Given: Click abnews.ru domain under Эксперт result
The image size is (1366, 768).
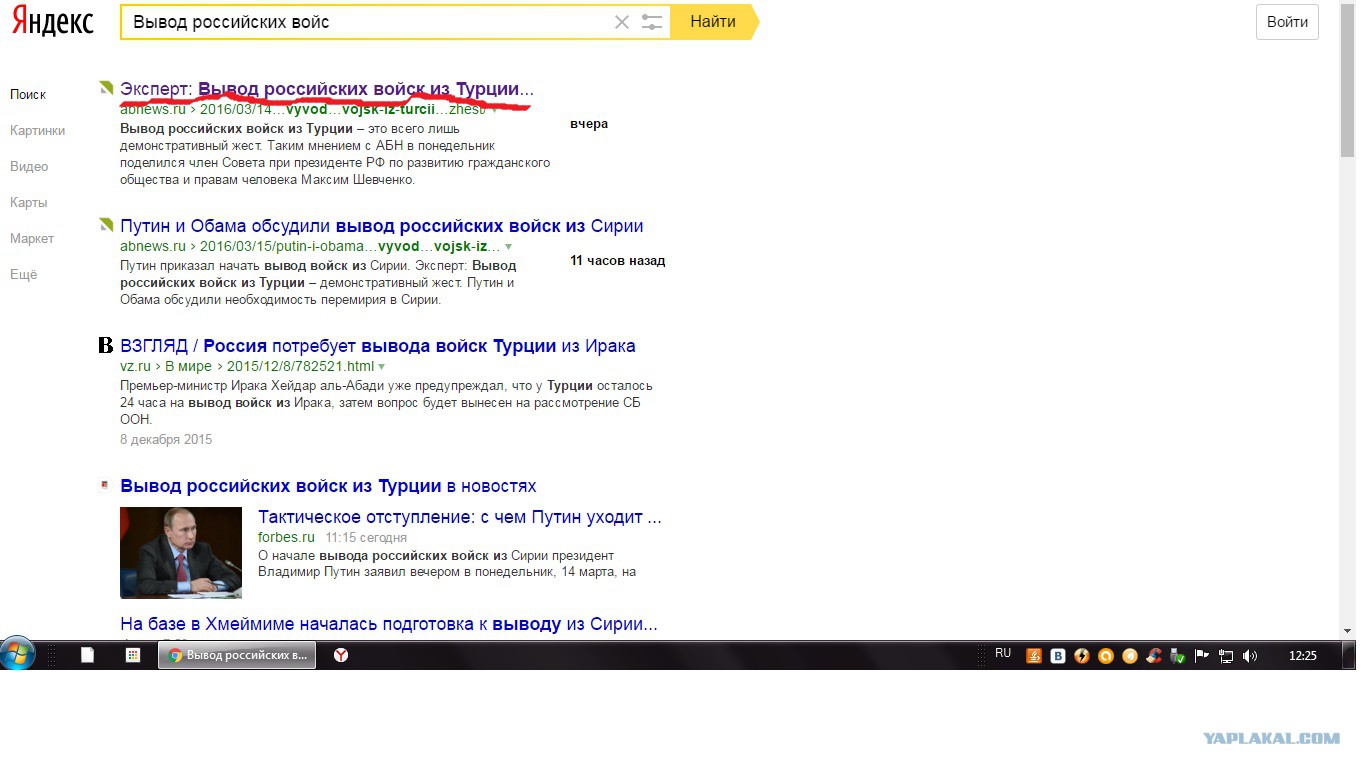Looking at the screenshot, I should 153,110.
